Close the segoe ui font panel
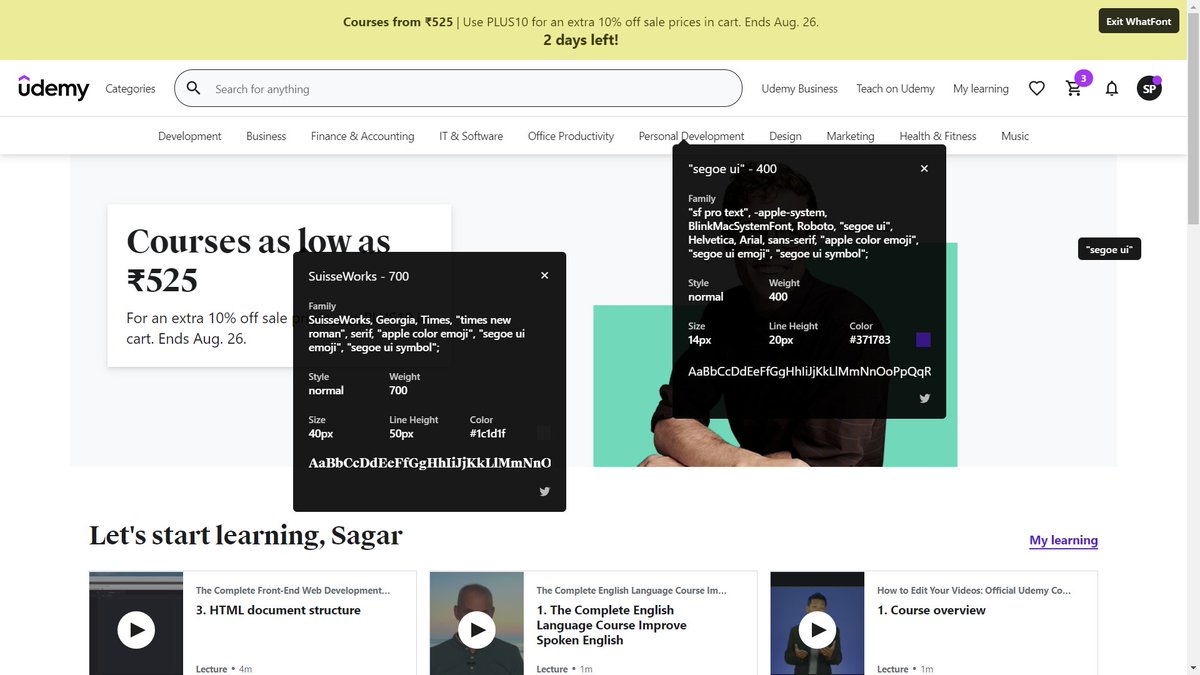 coord(924,168)
